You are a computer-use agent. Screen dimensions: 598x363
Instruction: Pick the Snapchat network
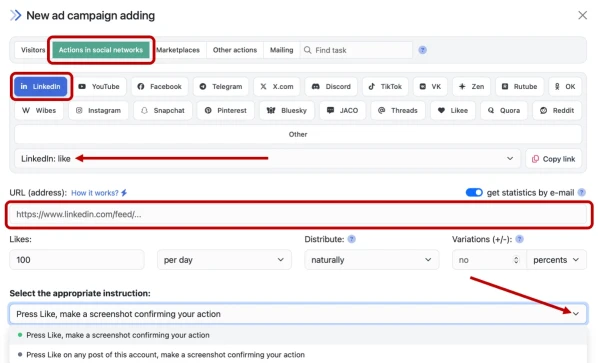(163, 111)
